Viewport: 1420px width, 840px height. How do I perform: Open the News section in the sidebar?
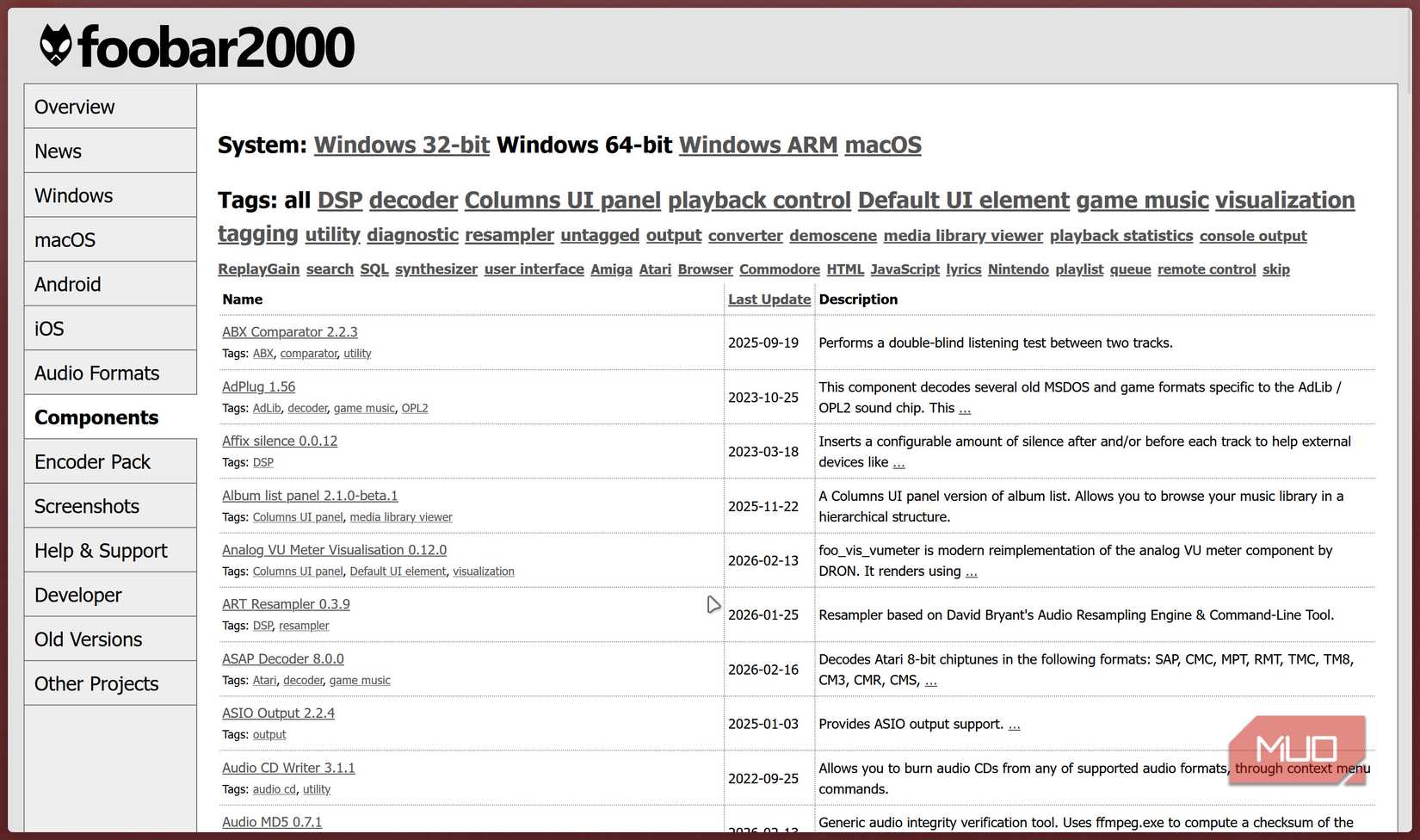tap(58, 151)
